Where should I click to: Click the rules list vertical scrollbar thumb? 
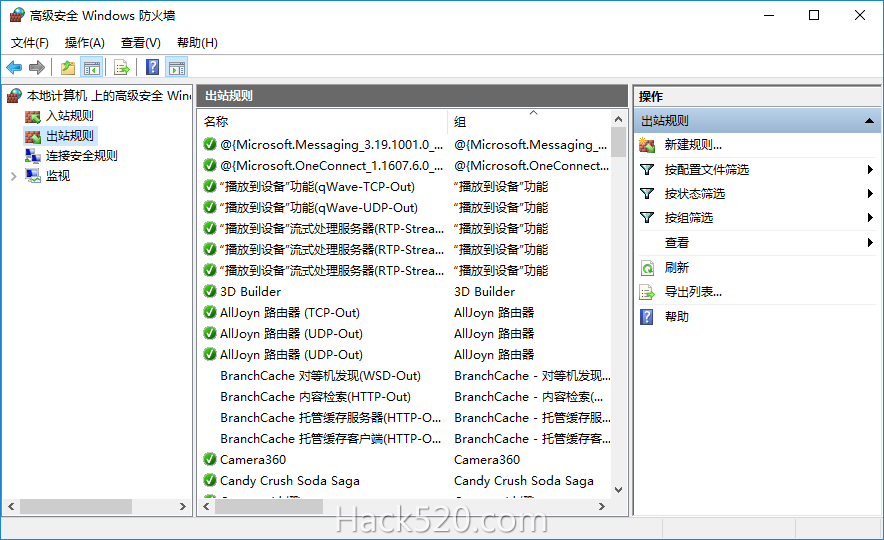(618, 143)
